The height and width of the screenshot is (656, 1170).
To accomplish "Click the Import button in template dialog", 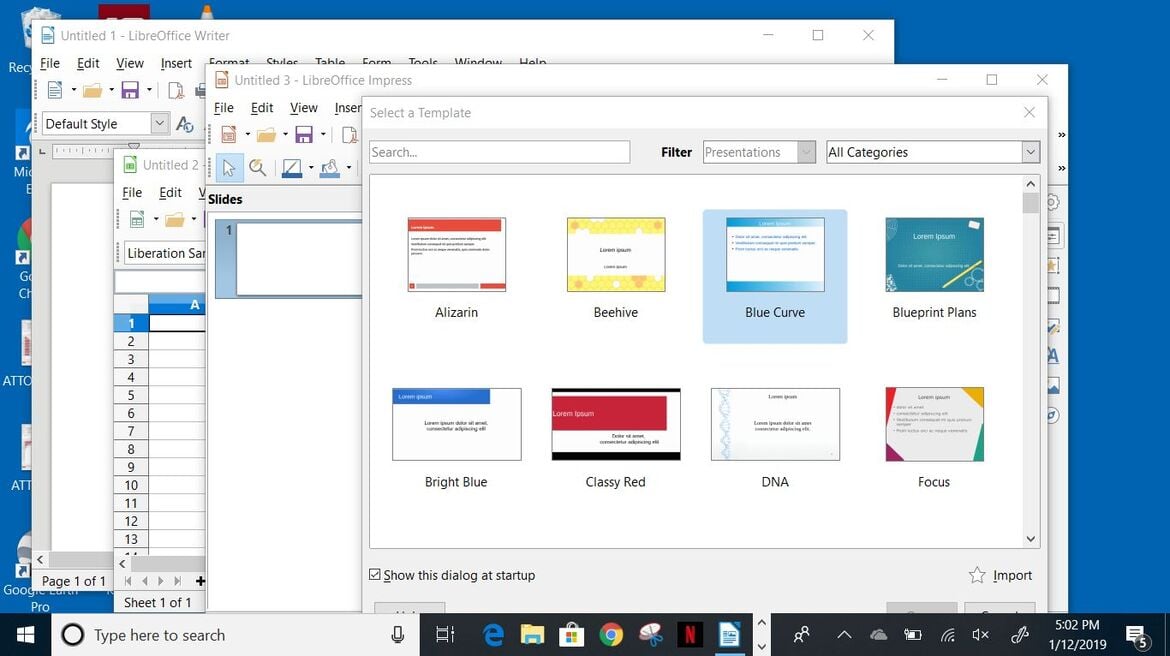I will point(1001,575).
